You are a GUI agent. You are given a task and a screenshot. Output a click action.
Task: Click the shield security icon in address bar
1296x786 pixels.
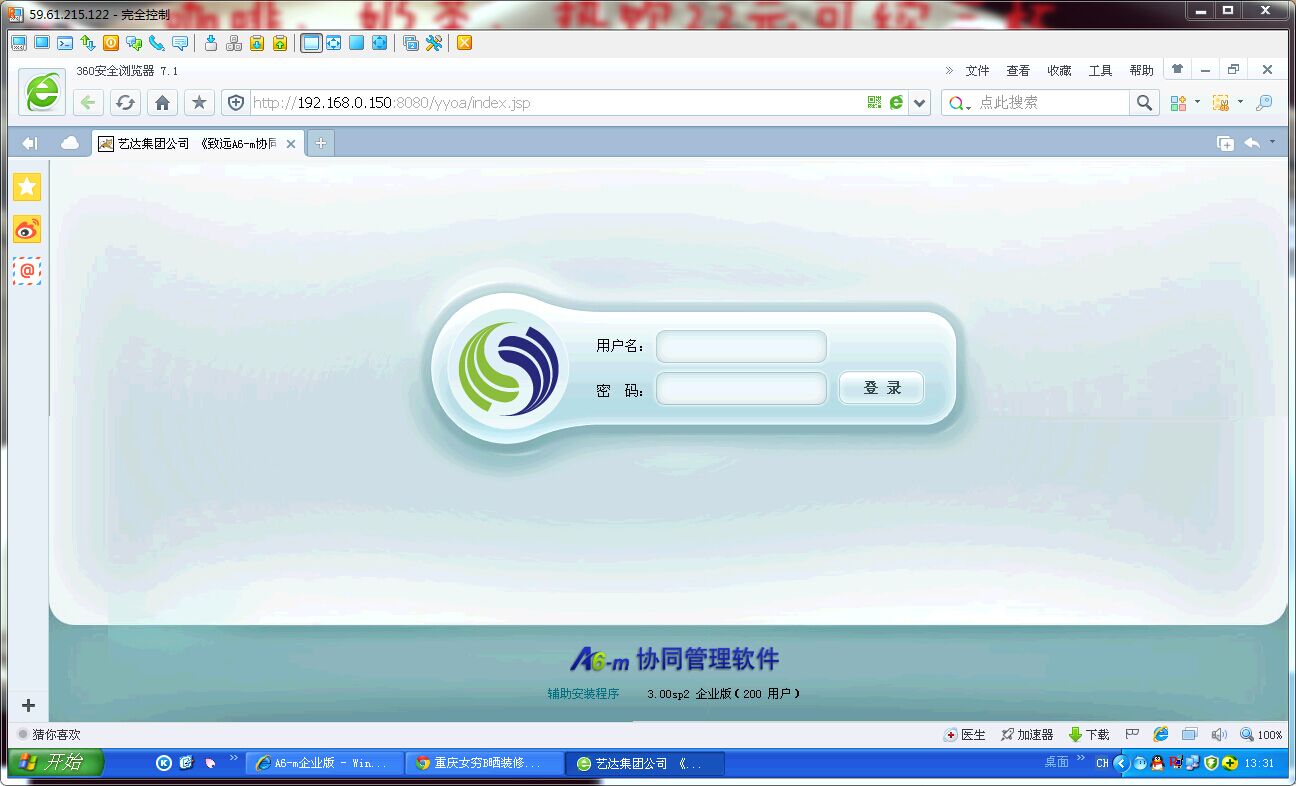click(236, 102)
